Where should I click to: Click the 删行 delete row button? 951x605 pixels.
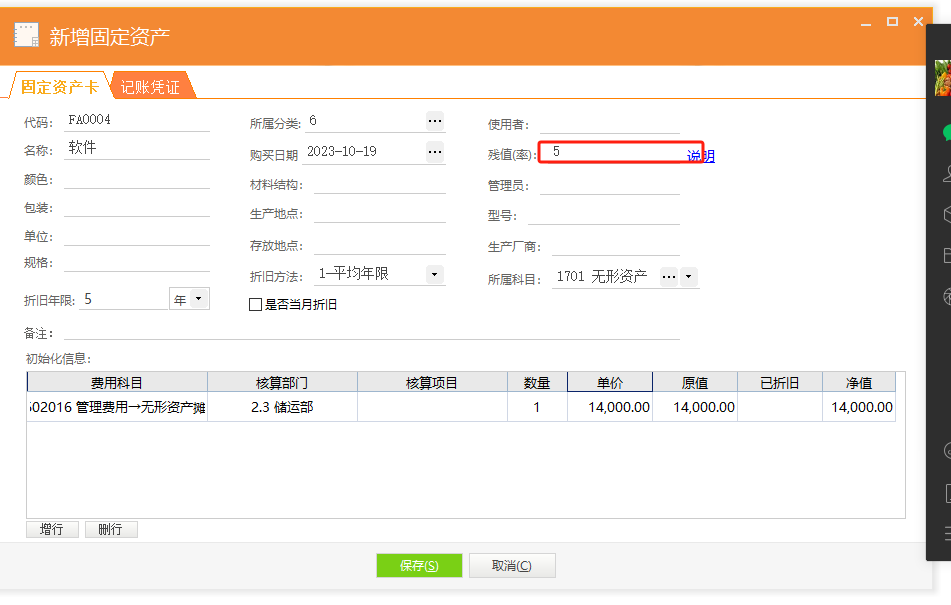point(111,529)
